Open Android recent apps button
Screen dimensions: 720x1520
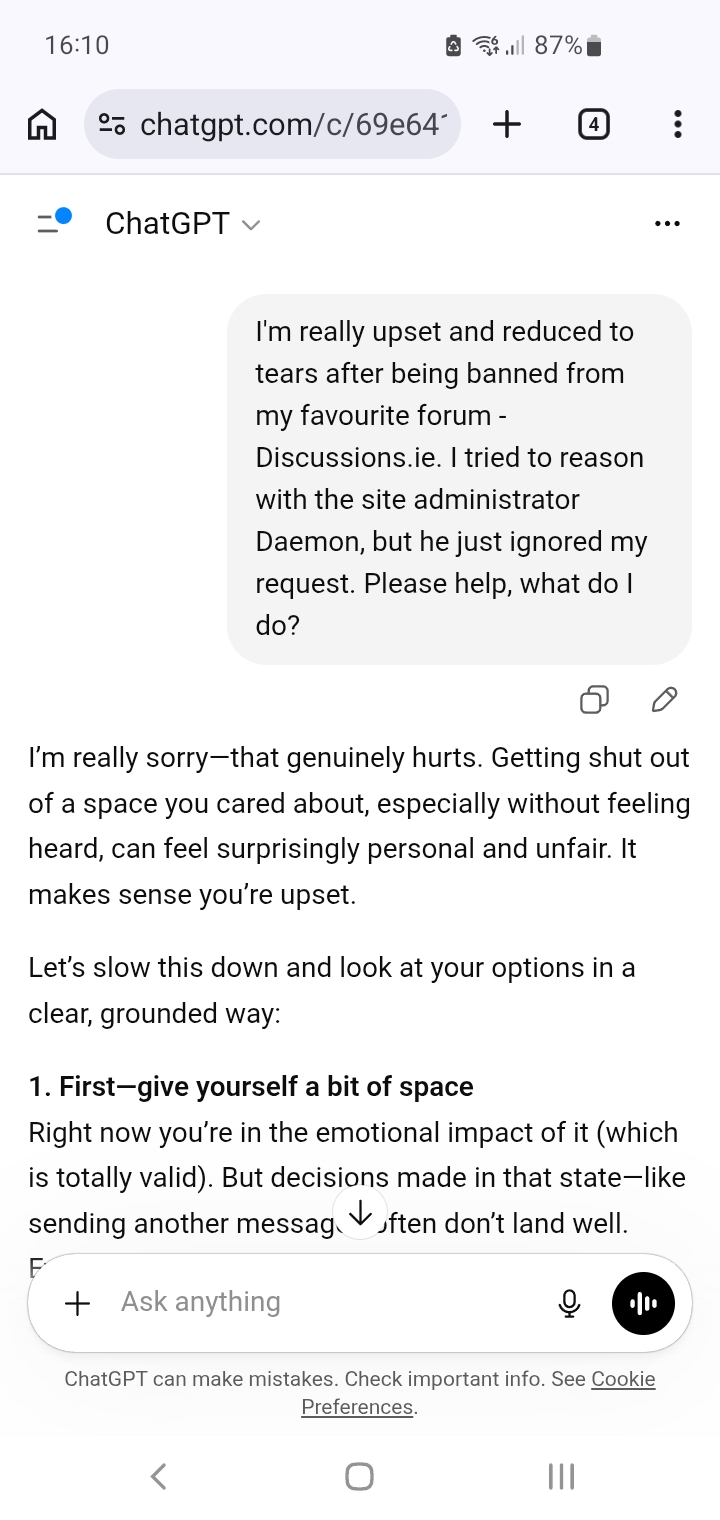coord(561,1476)
